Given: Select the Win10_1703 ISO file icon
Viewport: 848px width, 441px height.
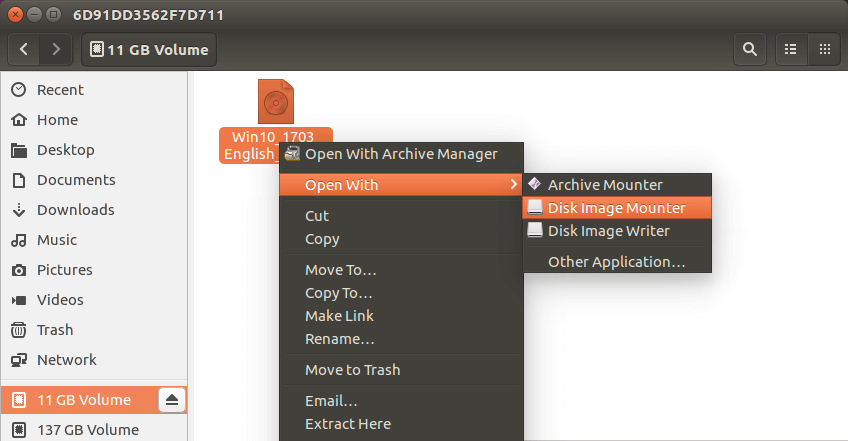Looking at the screenshot, I should point(275,102).
